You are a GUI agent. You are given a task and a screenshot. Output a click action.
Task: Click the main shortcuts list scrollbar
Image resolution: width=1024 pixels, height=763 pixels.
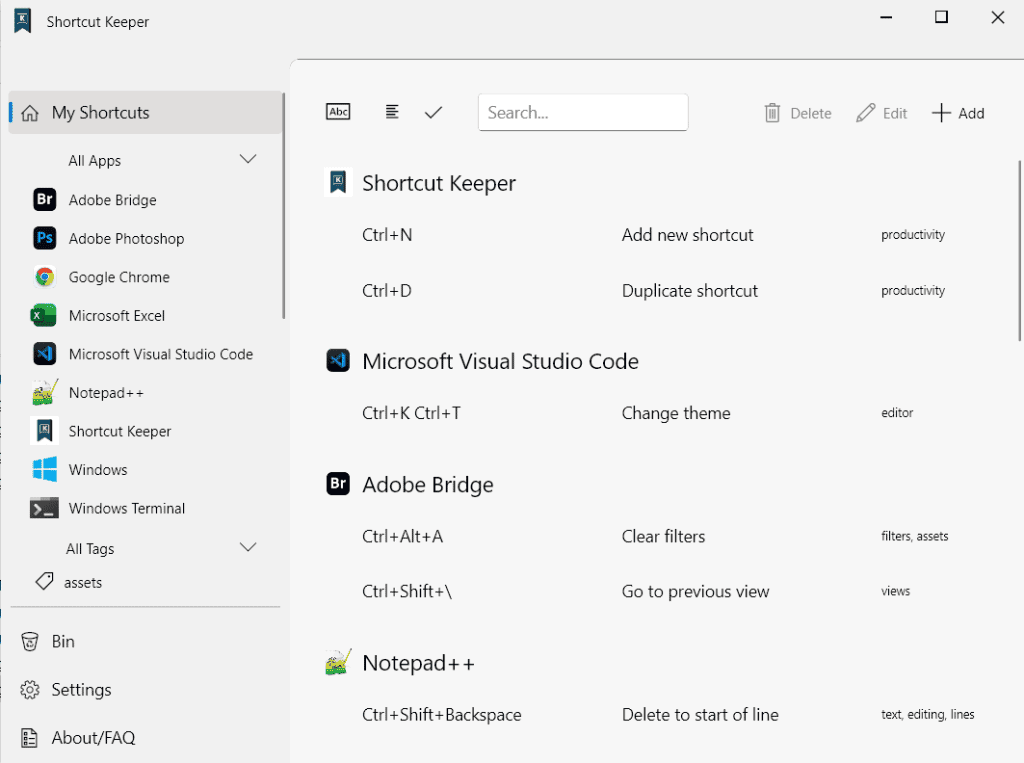coord(1019,250)
